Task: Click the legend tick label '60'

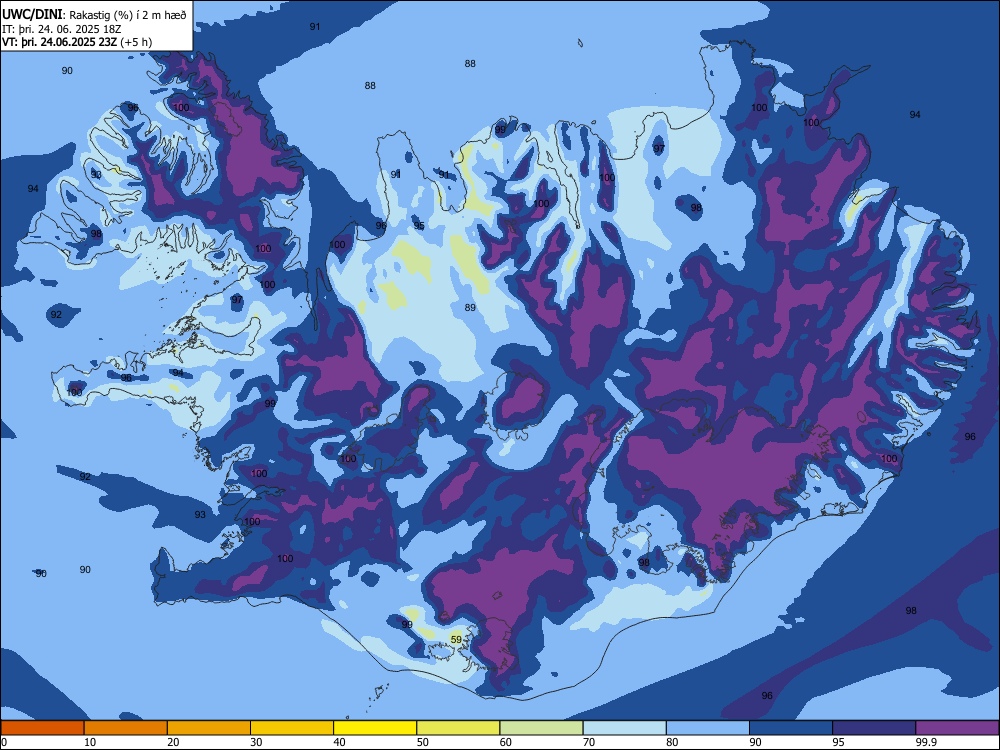Action: 506,742
